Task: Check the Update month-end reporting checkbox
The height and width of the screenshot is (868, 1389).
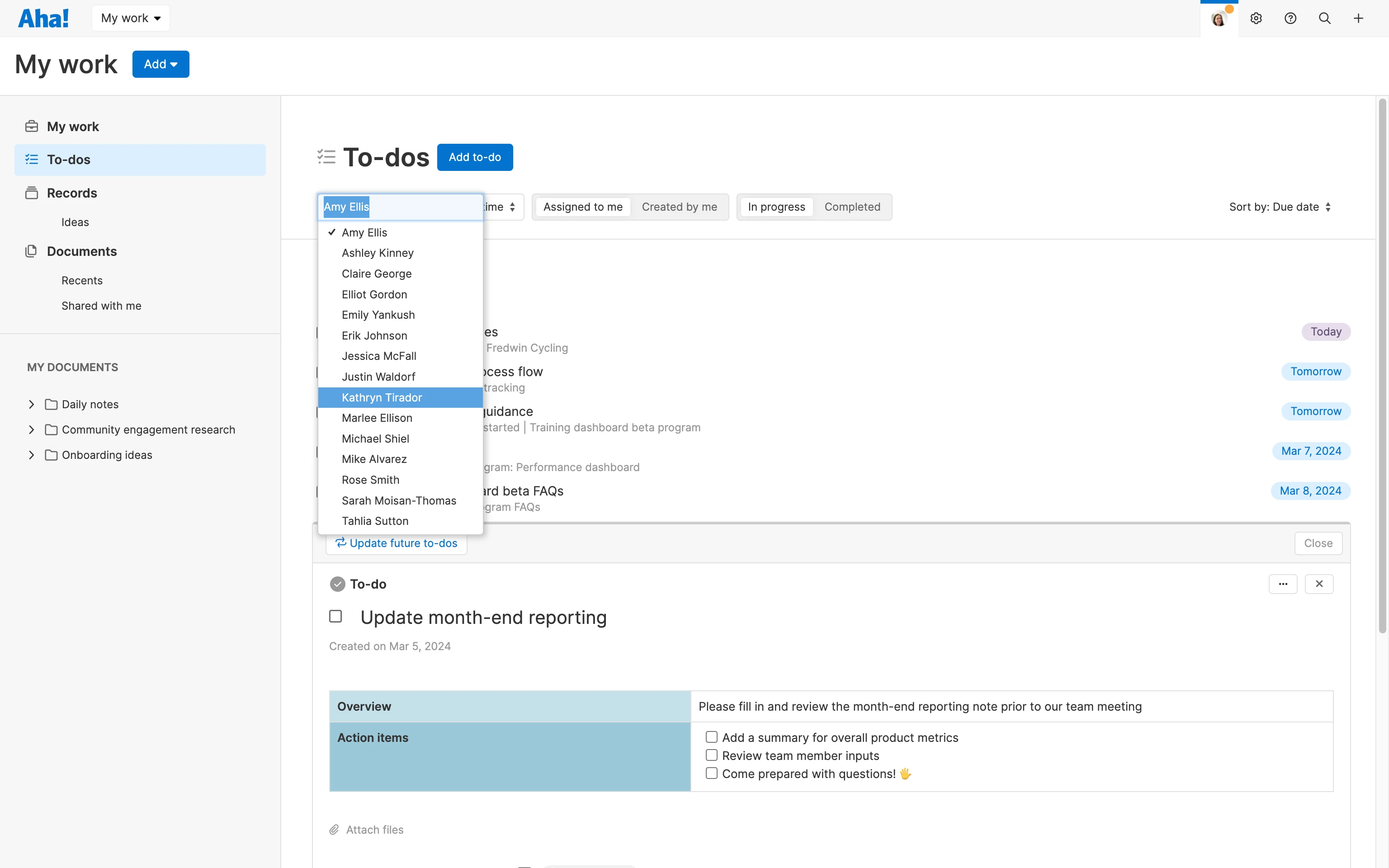Action: (336, 617)
